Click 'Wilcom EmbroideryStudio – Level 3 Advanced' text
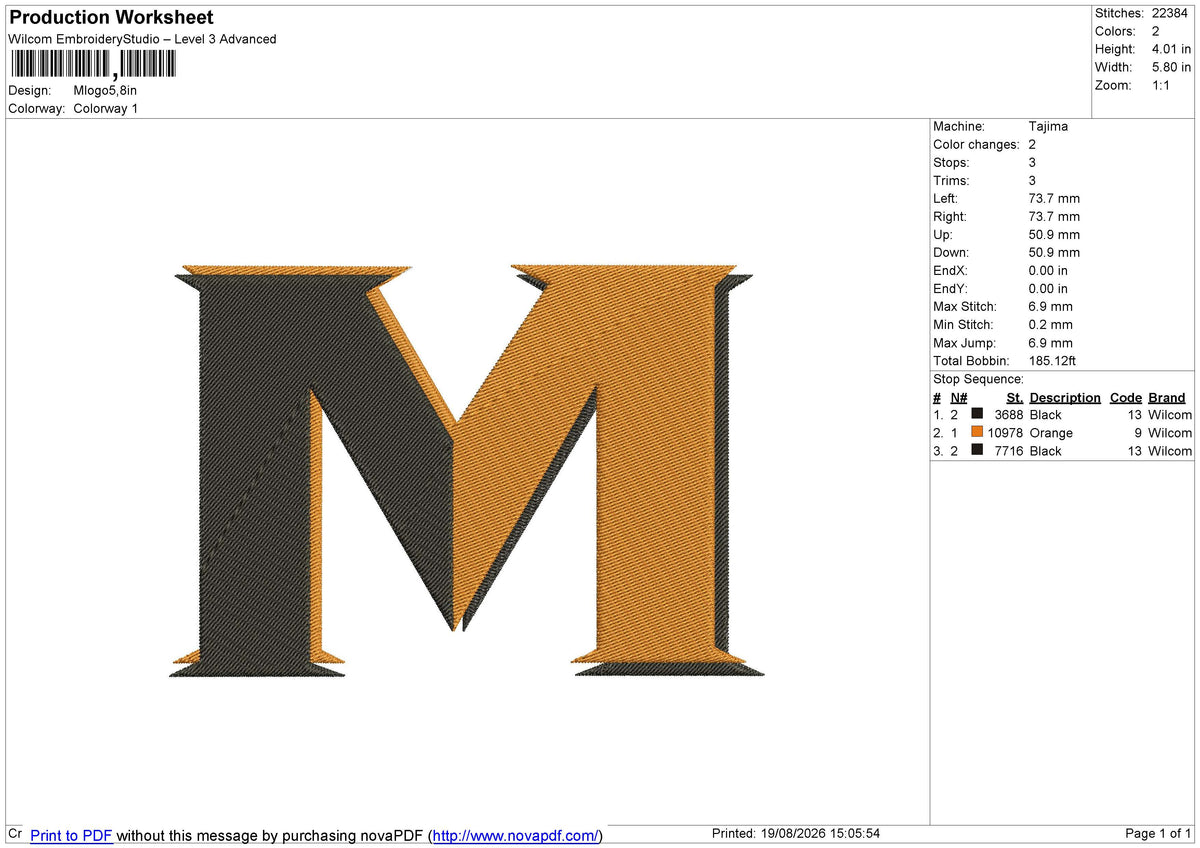 click(x=142, y=39)
